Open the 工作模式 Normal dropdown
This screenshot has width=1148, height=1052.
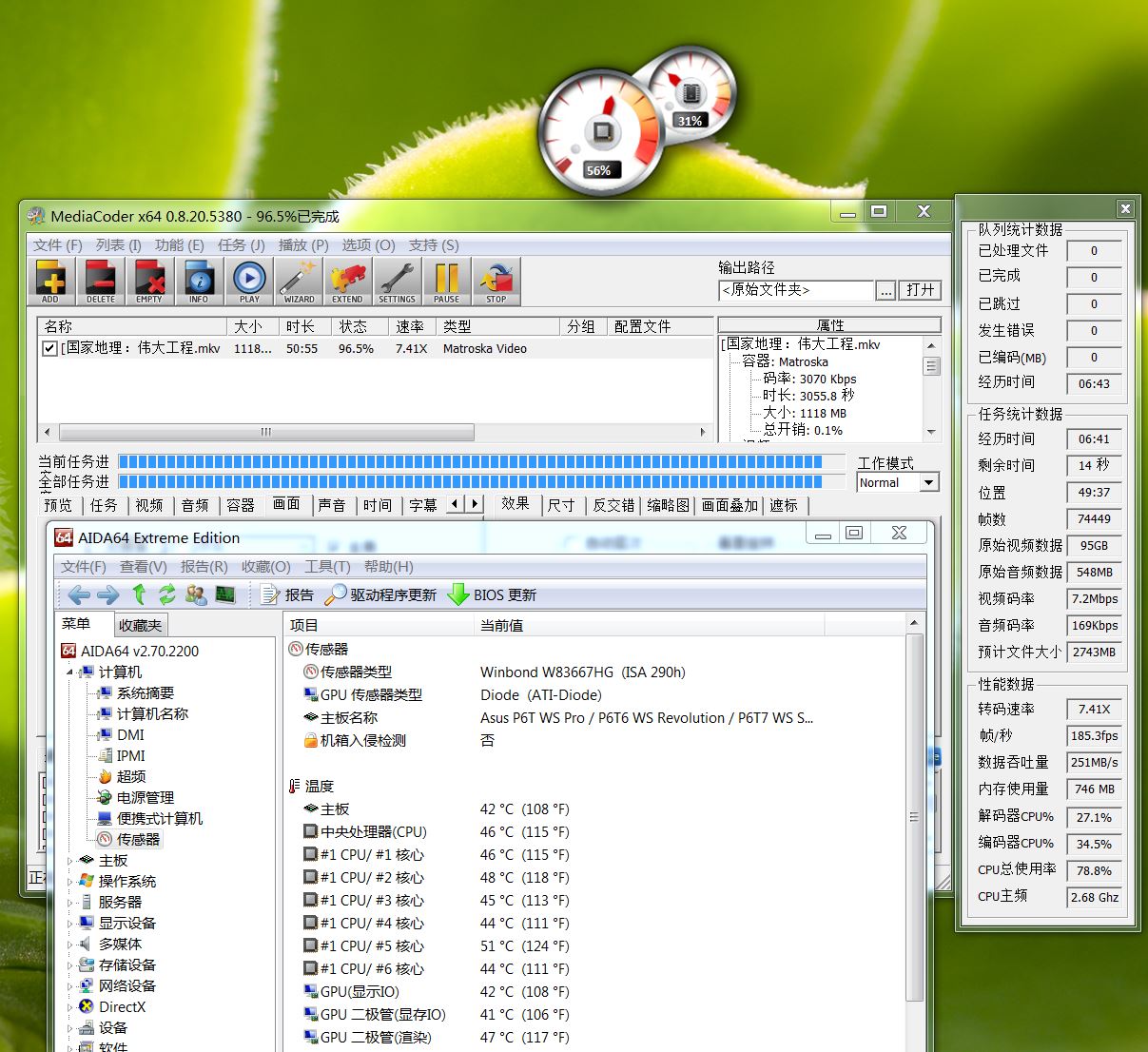coord(898,482)
